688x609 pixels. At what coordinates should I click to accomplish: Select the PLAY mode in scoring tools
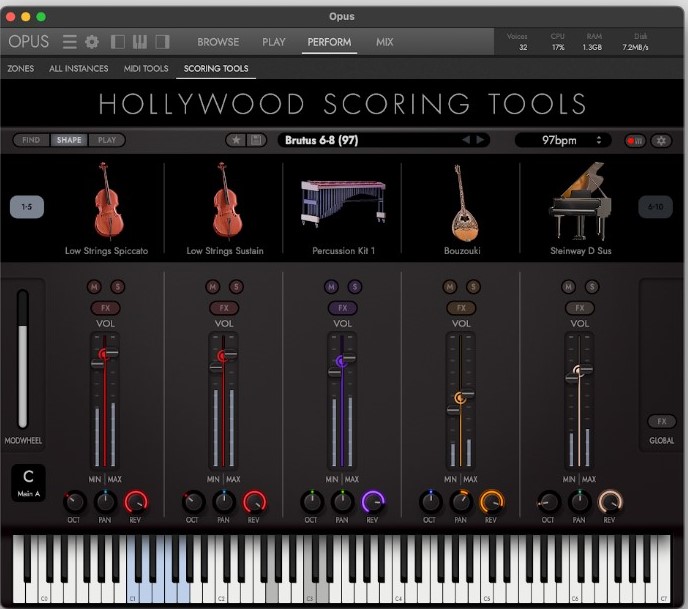click(107, 140)
